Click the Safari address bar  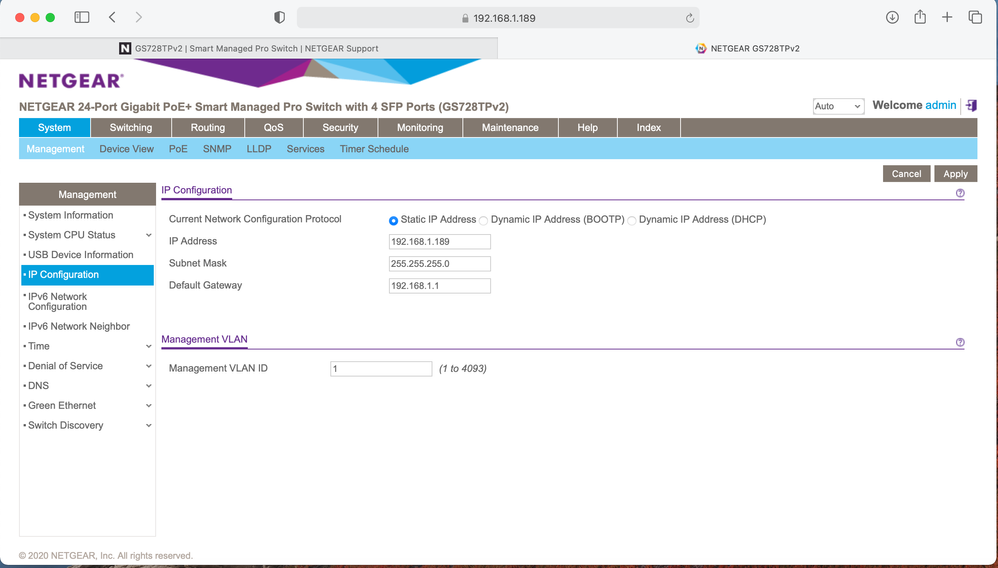[498, 18]
